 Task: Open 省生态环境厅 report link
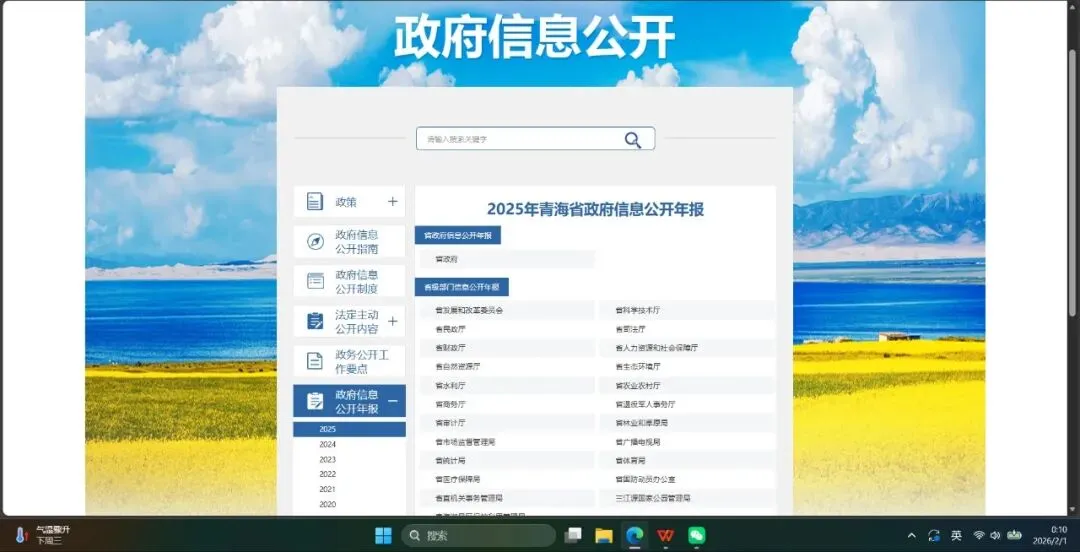pos(638,367)
